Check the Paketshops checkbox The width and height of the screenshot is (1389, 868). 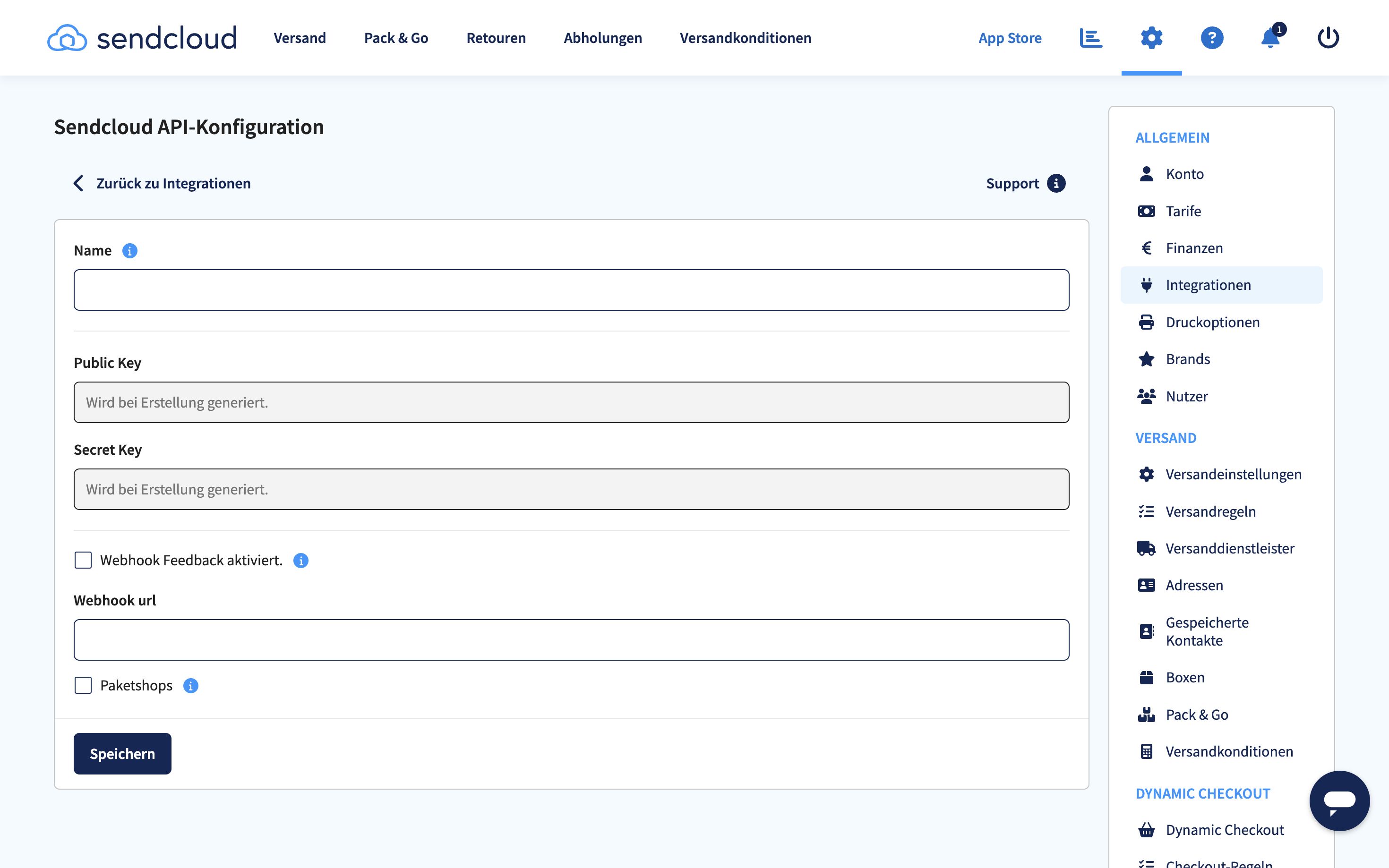click(x=83, y=685)
